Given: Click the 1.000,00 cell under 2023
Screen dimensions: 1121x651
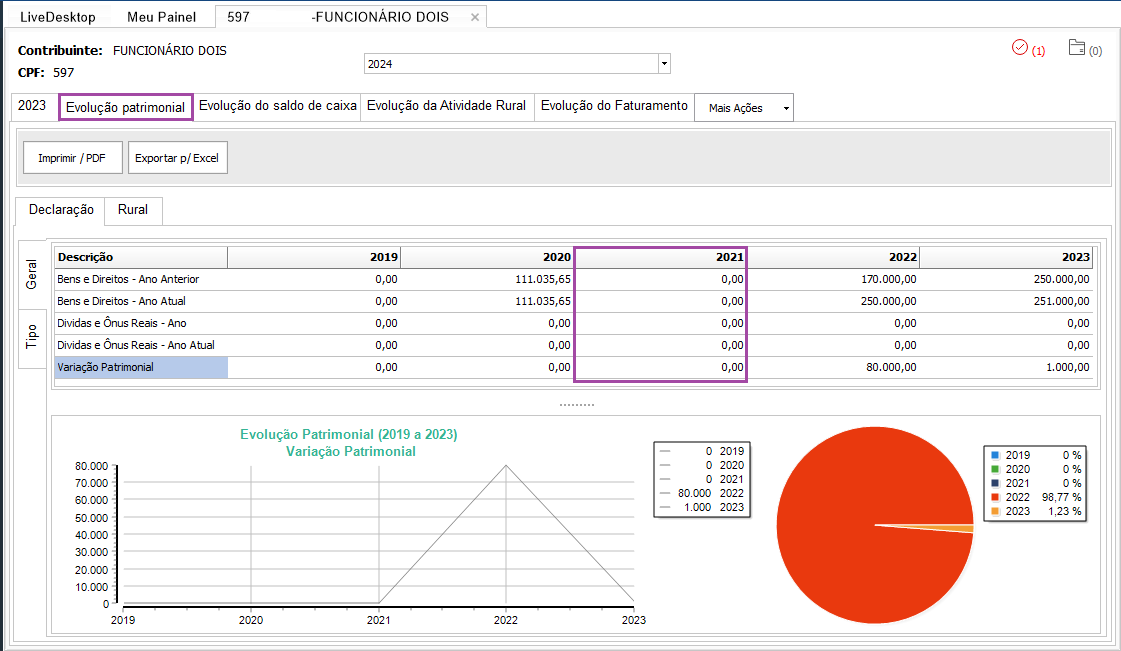Looking at the screenshot, I should 1006,367.
